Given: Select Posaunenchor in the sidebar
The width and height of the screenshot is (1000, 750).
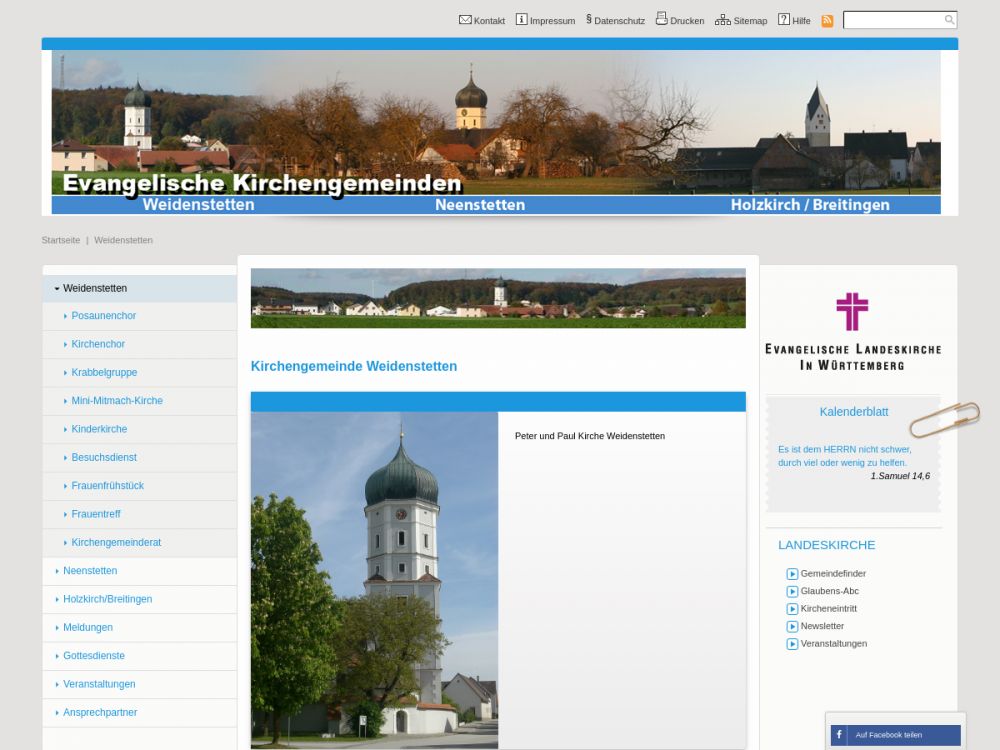Looking at the screenshot, I should pyautogui.click(x=103, y=316).
